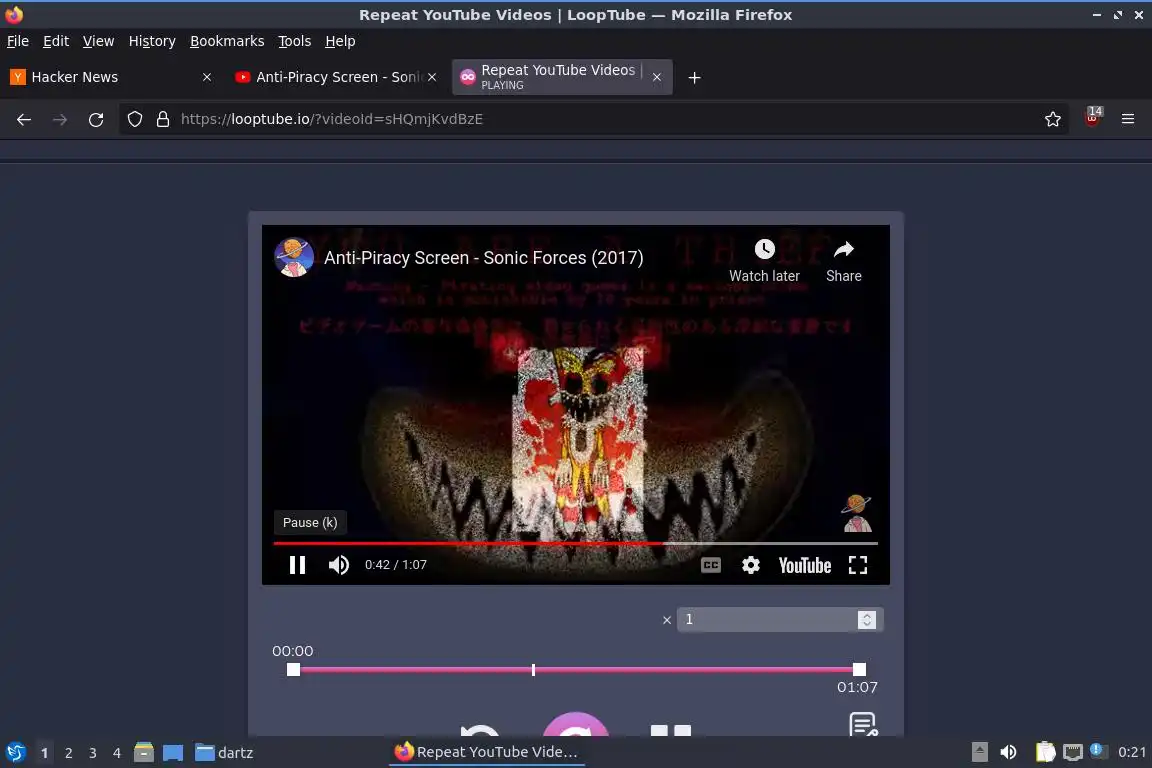Open the clipboard manager tray icon
This screenshot has height=768, width=1152.
(x=1045, y=752)
